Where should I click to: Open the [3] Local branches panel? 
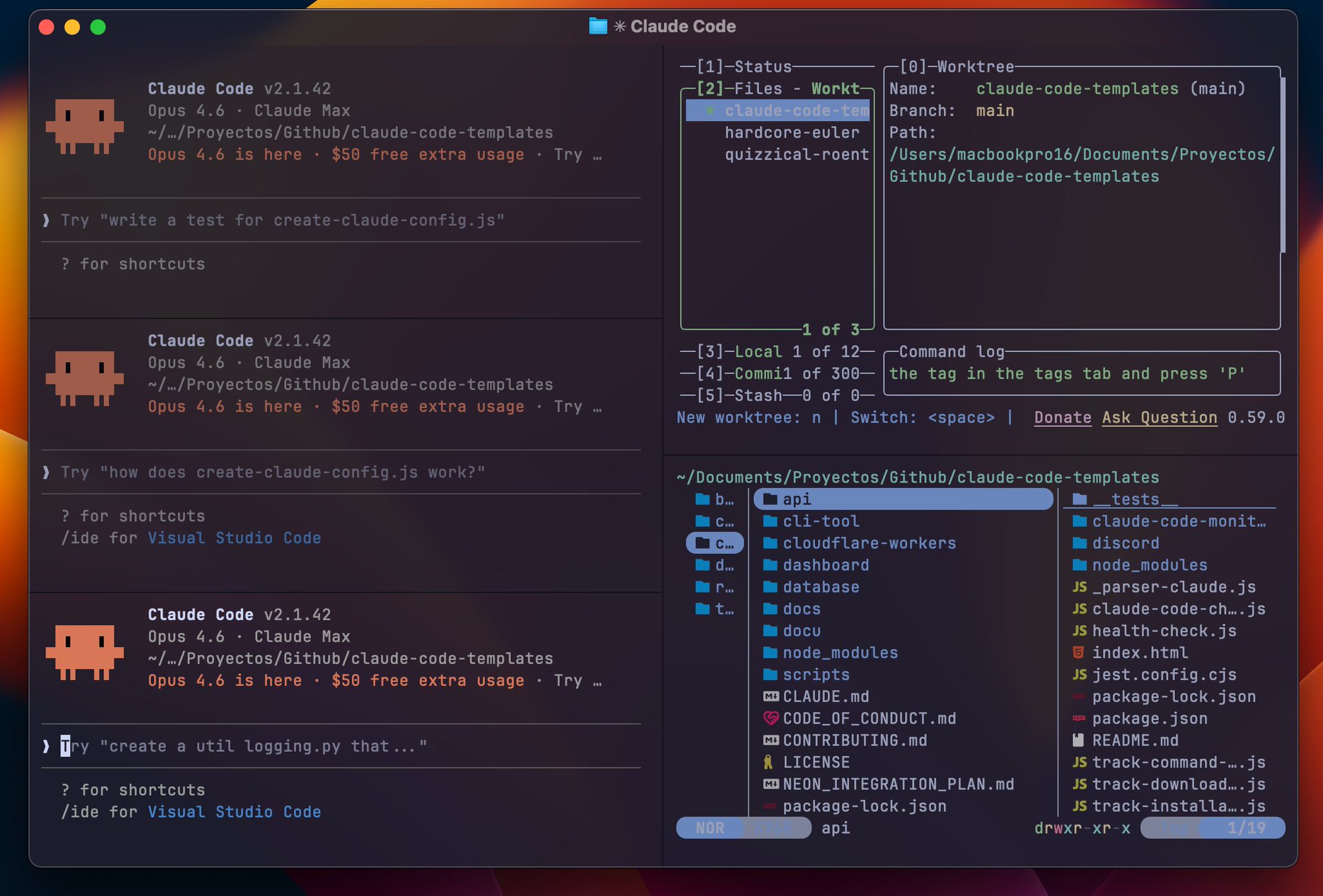coord(738,351)
